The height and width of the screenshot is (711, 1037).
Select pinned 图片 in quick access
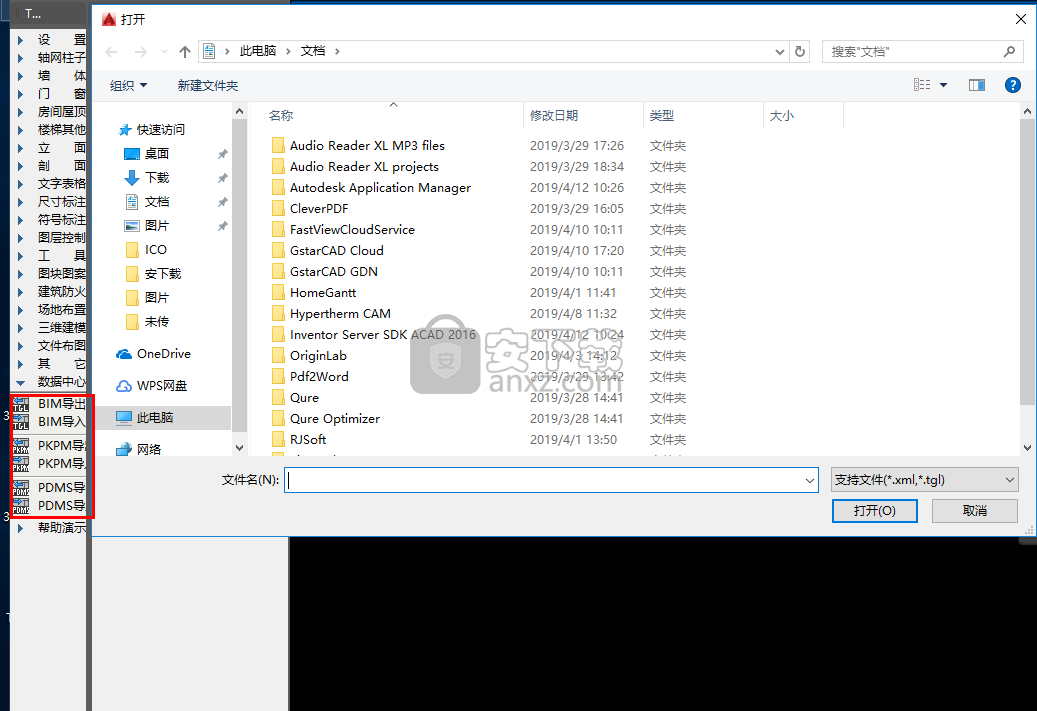tap(147, 226)
